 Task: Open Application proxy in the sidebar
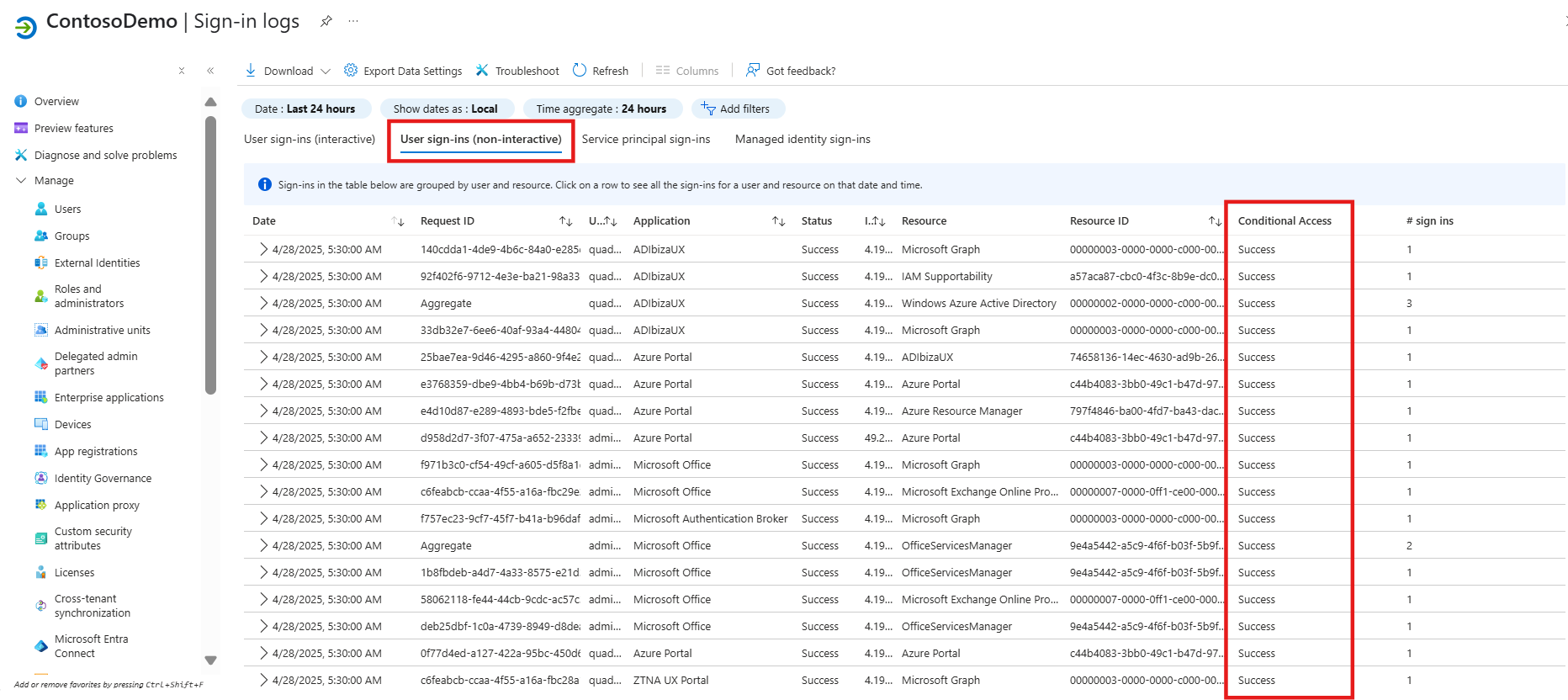coord(97,505)
